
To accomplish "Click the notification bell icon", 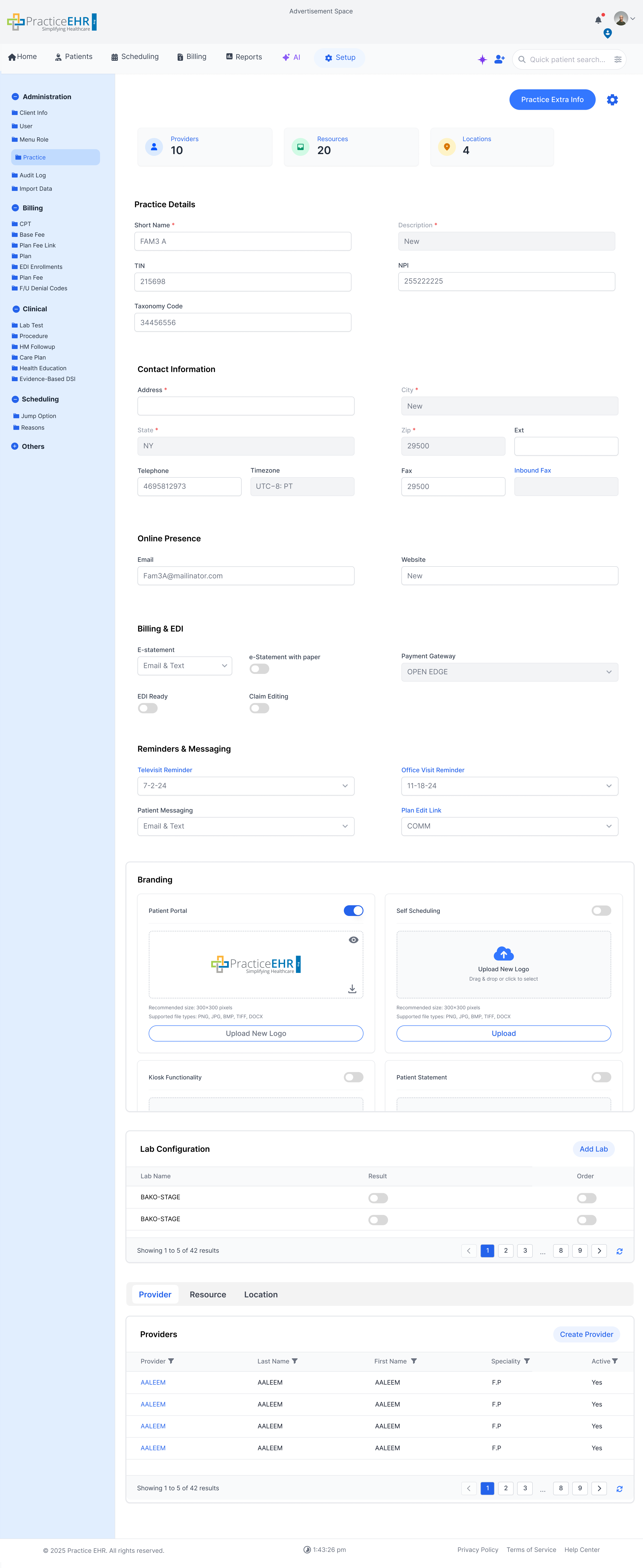I will pyautogui.click(x=598, y=20).
